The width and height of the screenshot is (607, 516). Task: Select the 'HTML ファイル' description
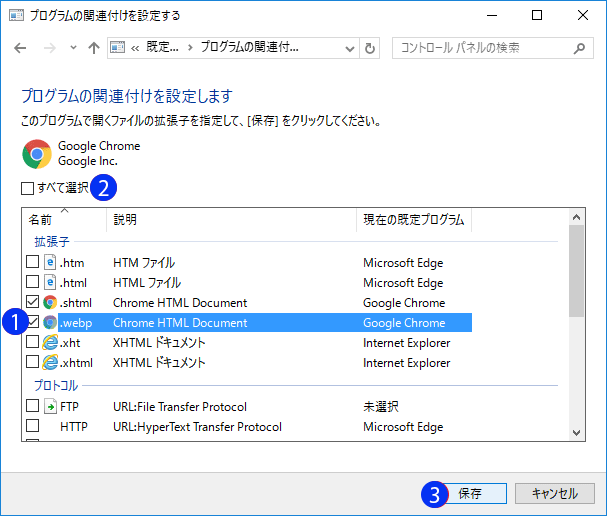pos(147,283)
